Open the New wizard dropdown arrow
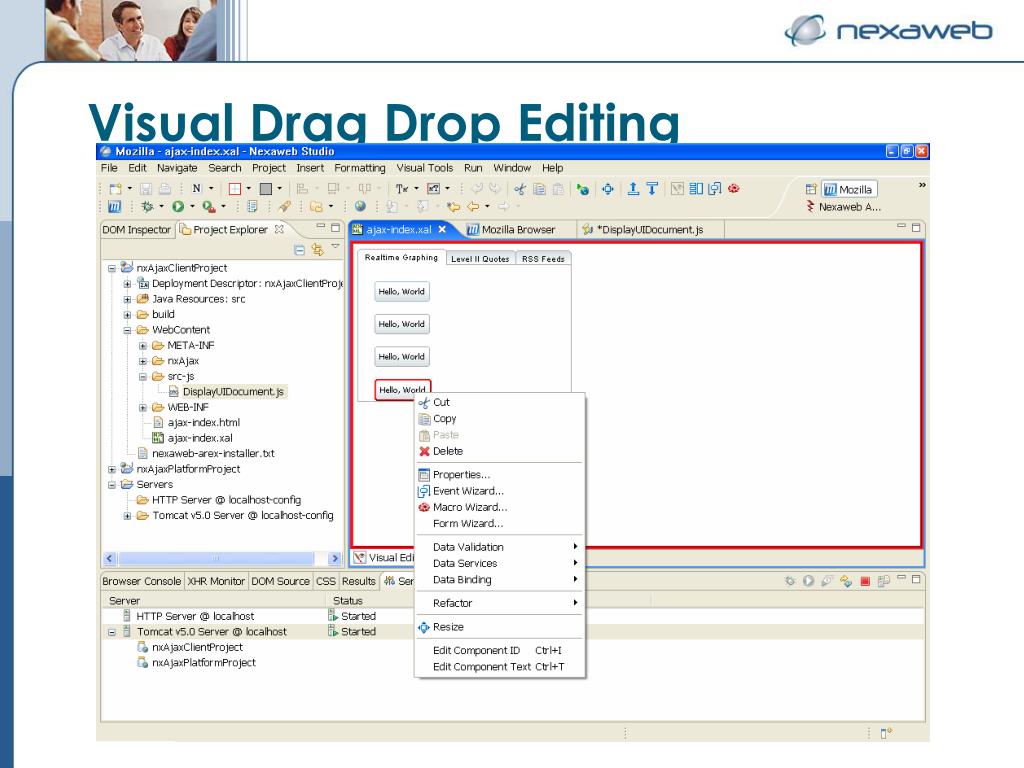Viewport: 1024px width, 768px height. click(129, 189)
